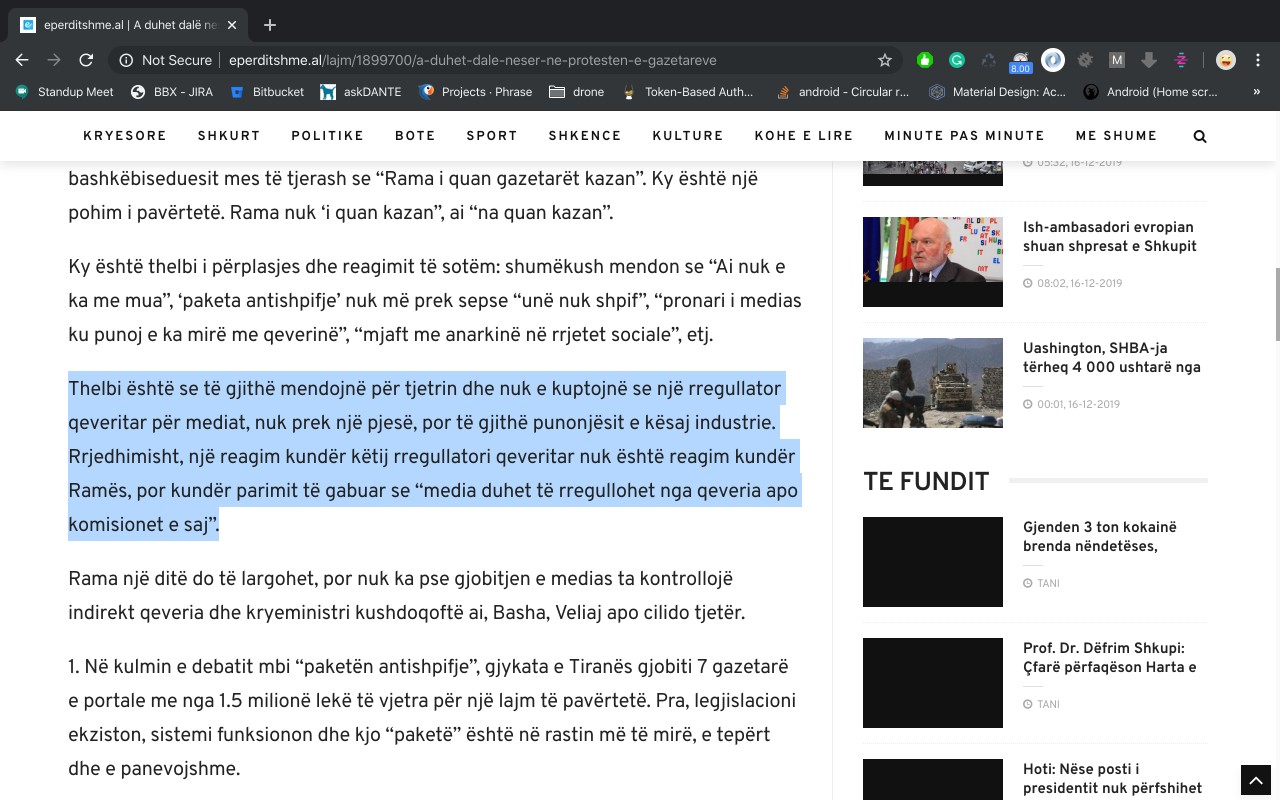This screenshot has width=1280, height=800.
Task: Open the Gjenden 3 ton kokainë thumbnail
Action: point(933,562)
